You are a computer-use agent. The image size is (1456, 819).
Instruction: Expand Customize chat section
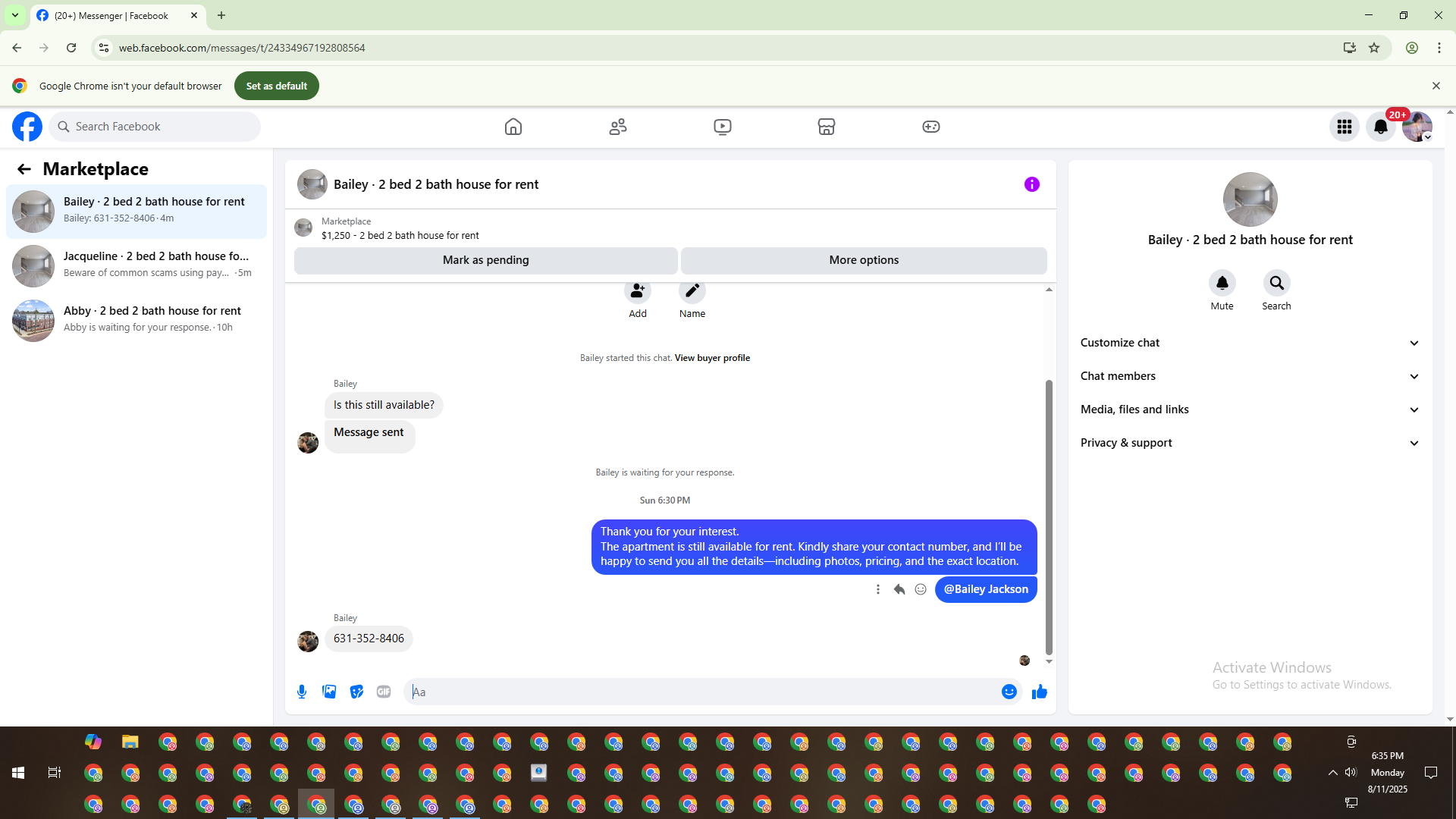click(x=1250, y=343)
